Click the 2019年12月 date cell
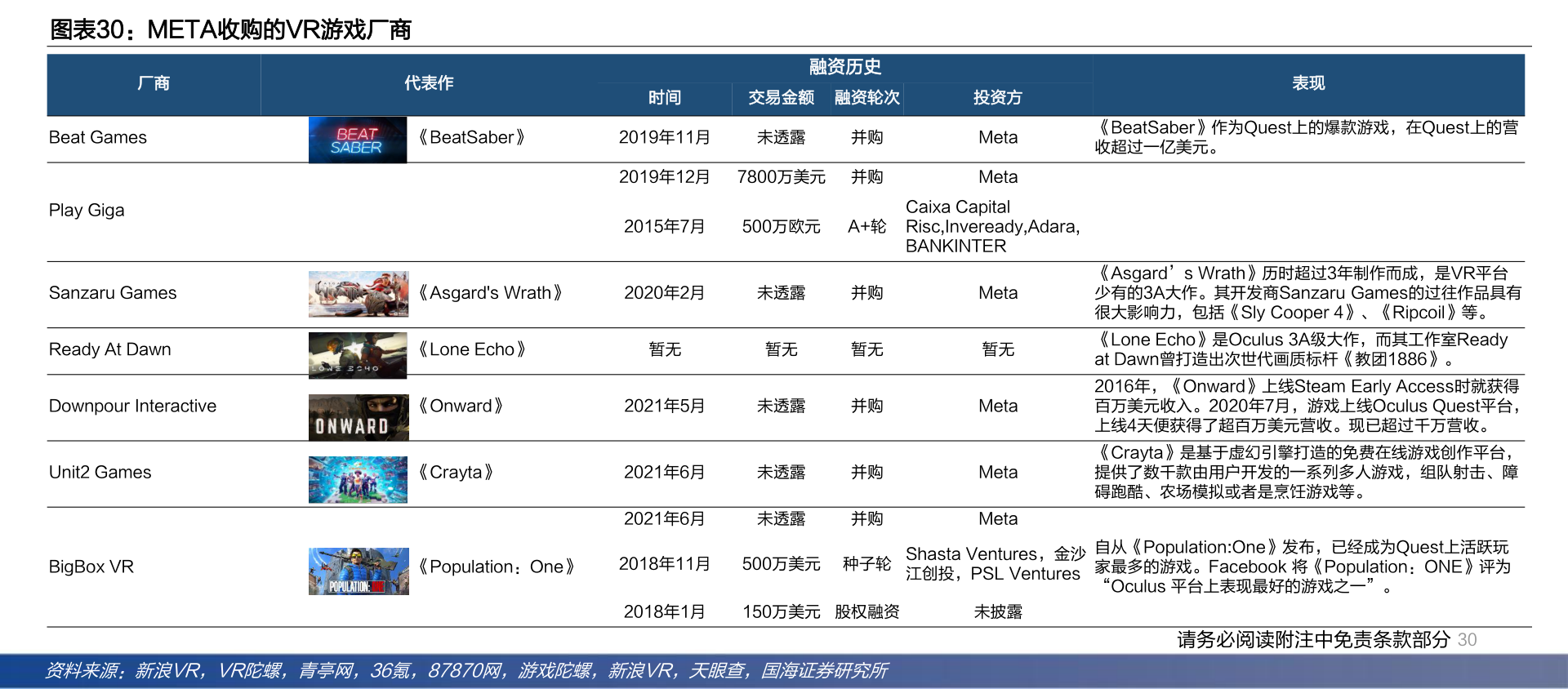 pos(665,177)
